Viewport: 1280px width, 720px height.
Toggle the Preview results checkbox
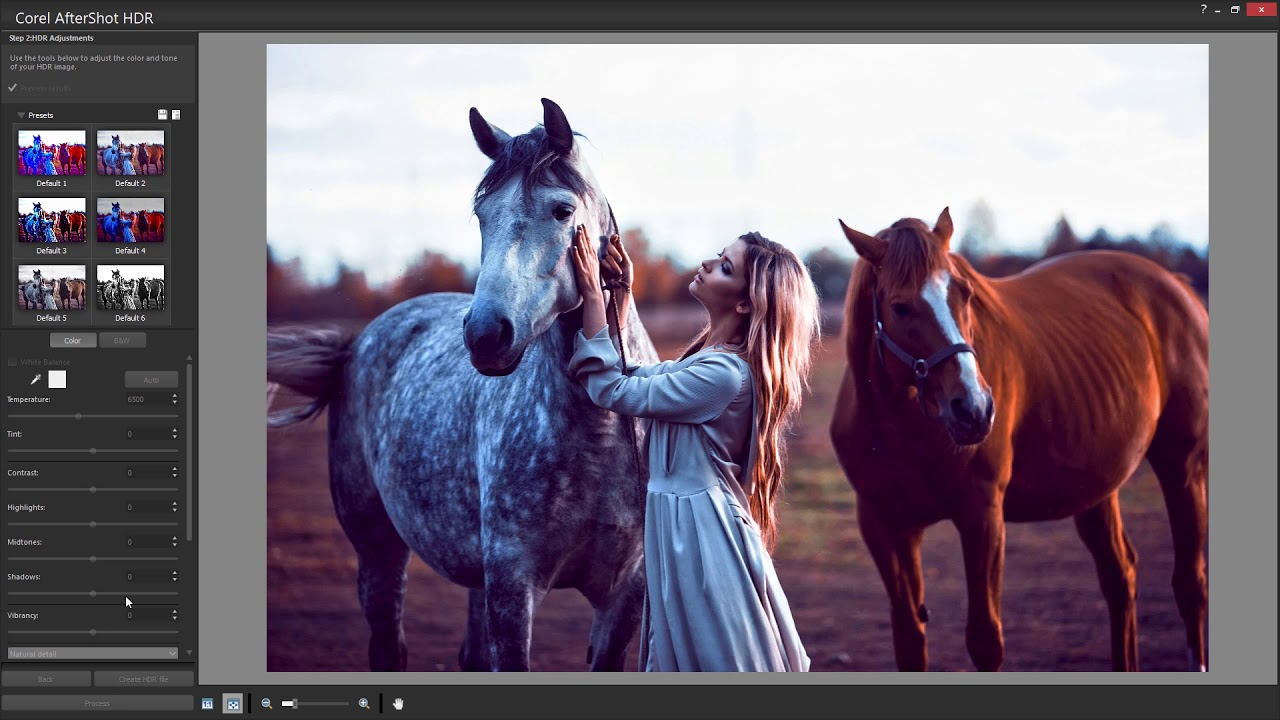tap(12, 87)
